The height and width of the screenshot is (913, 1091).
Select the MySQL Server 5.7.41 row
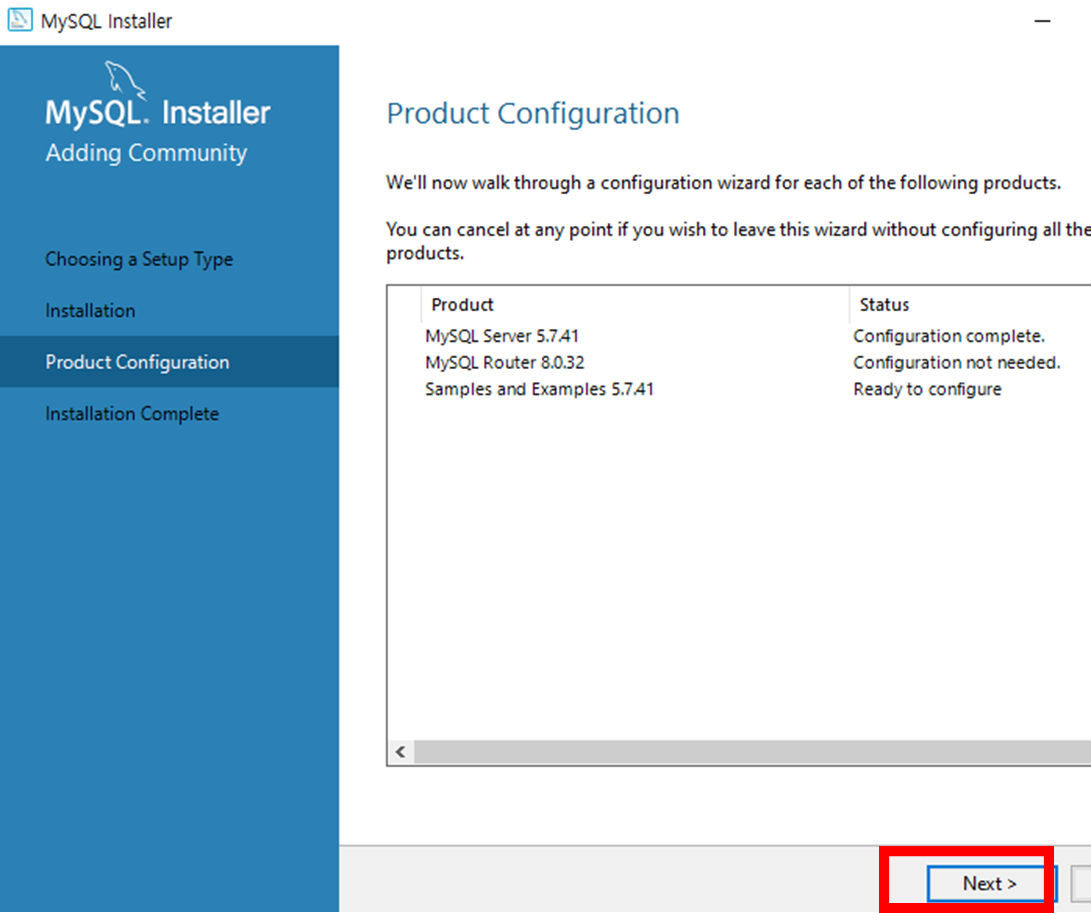coord(739,336)
